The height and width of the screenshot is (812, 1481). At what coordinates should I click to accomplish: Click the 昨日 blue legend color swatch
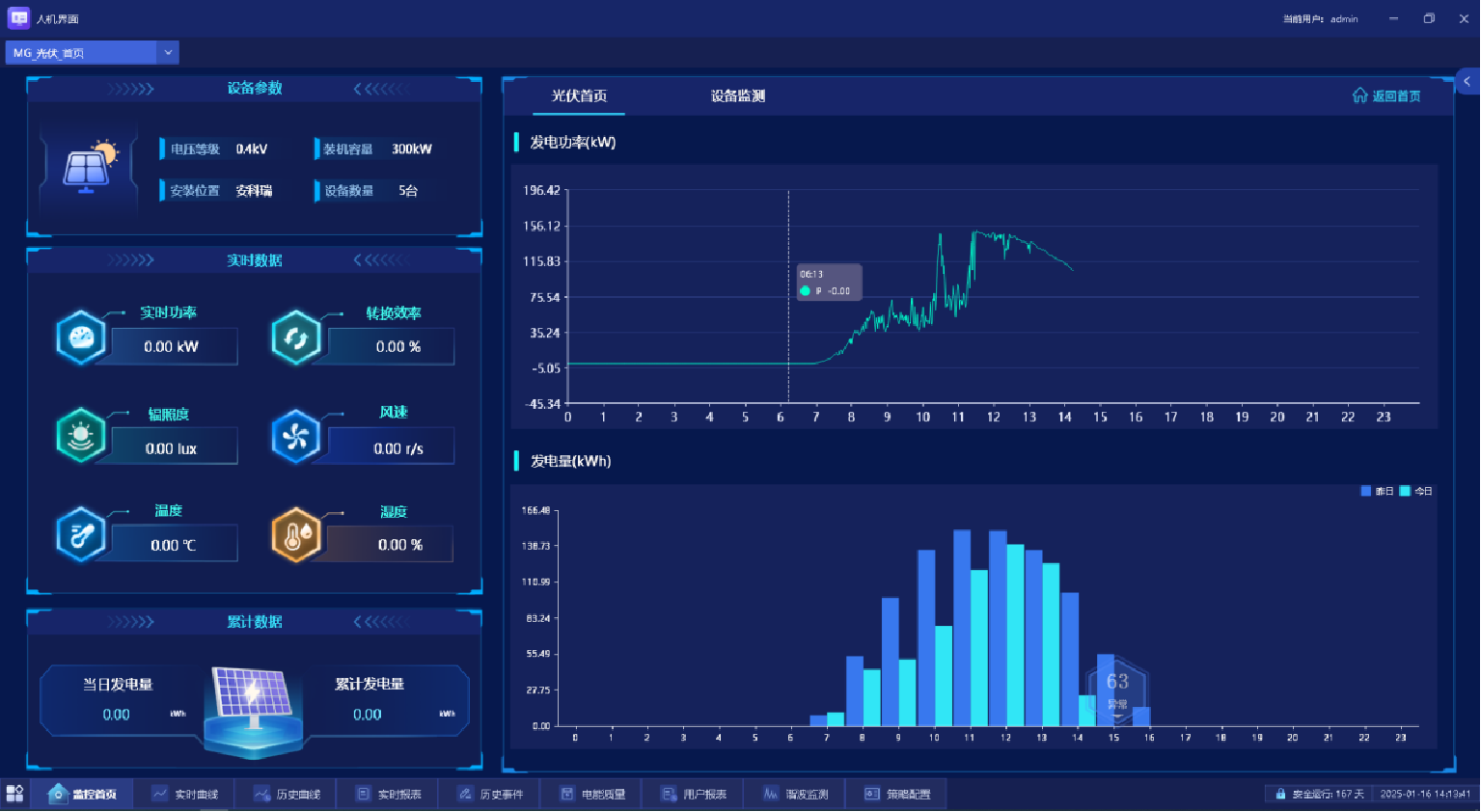[x=1366, y=492]
